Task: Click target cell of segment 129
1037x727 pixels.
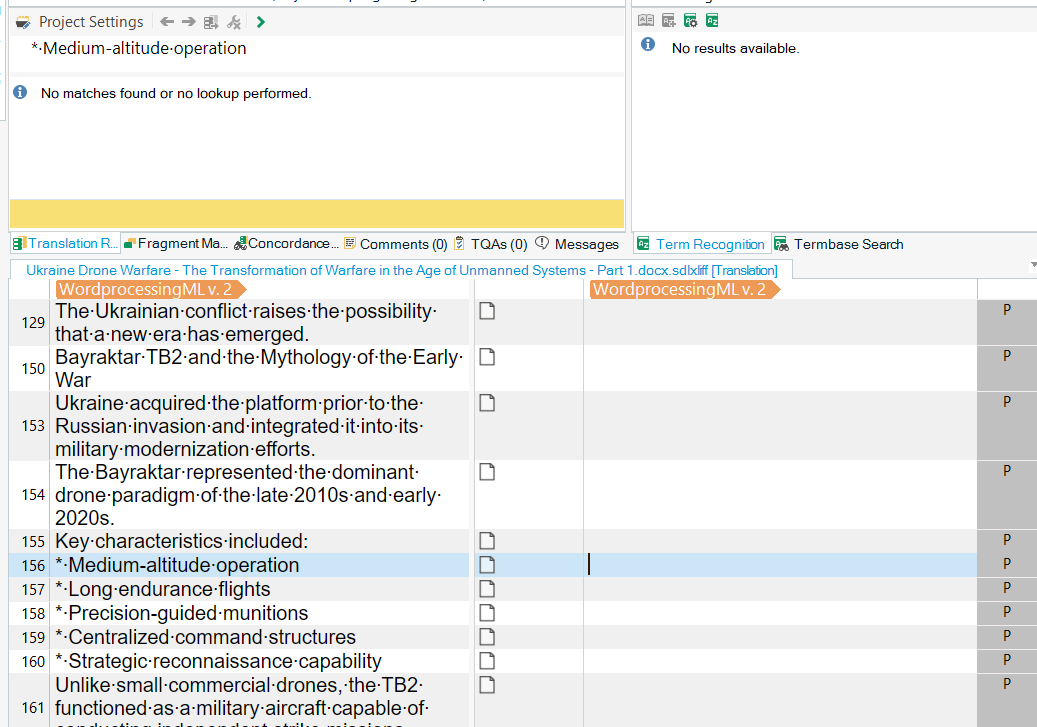Action: tap(780, 322)
